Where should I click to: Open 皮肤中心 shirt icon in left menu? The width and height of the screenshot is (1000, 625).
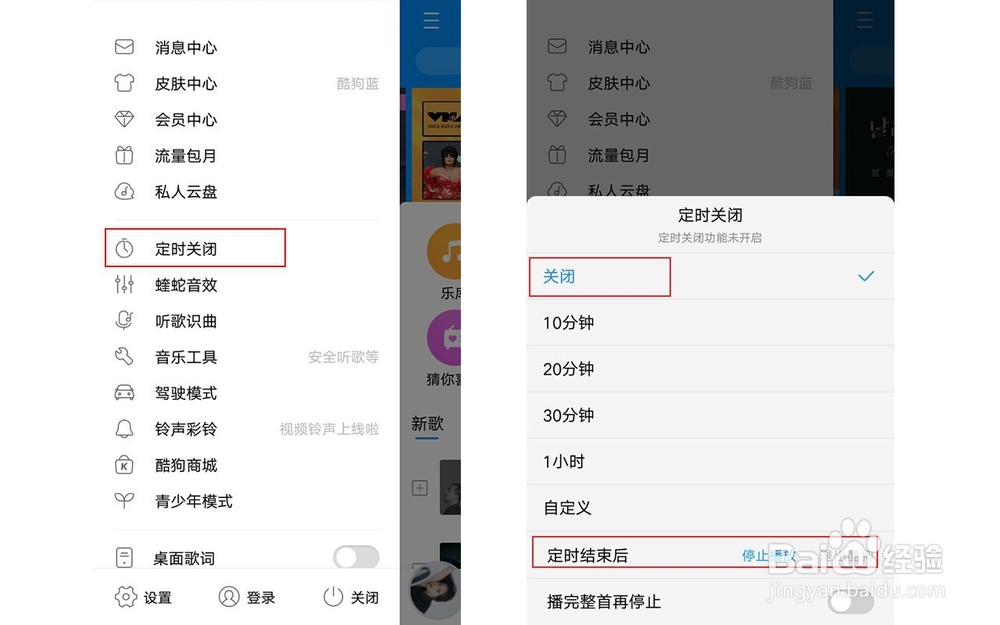tap(124, 83)
